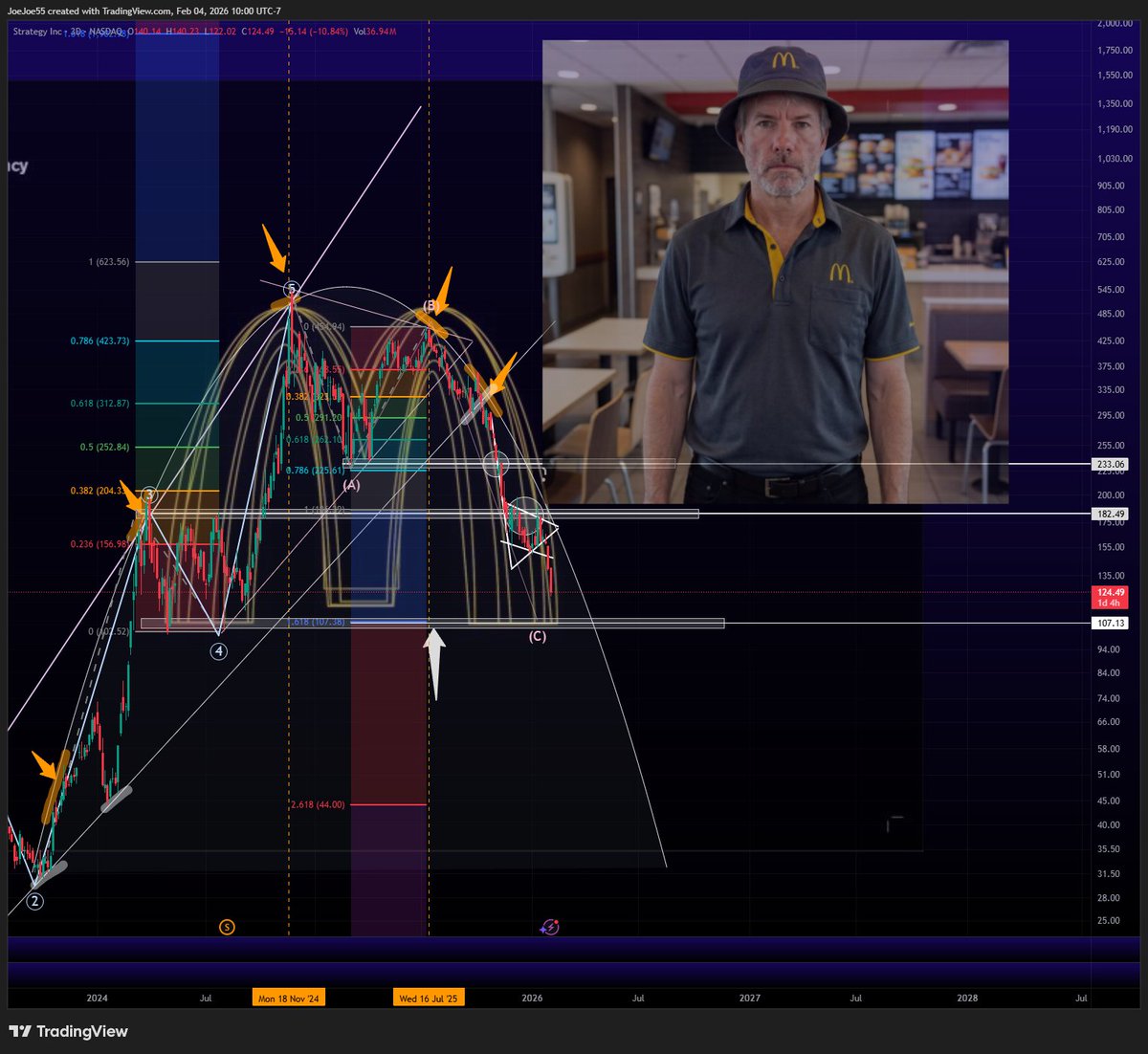1148x1054 pixels.
Task: Click the JoeJoe55 created with TradingView.com header
Action: pos(144,11)
